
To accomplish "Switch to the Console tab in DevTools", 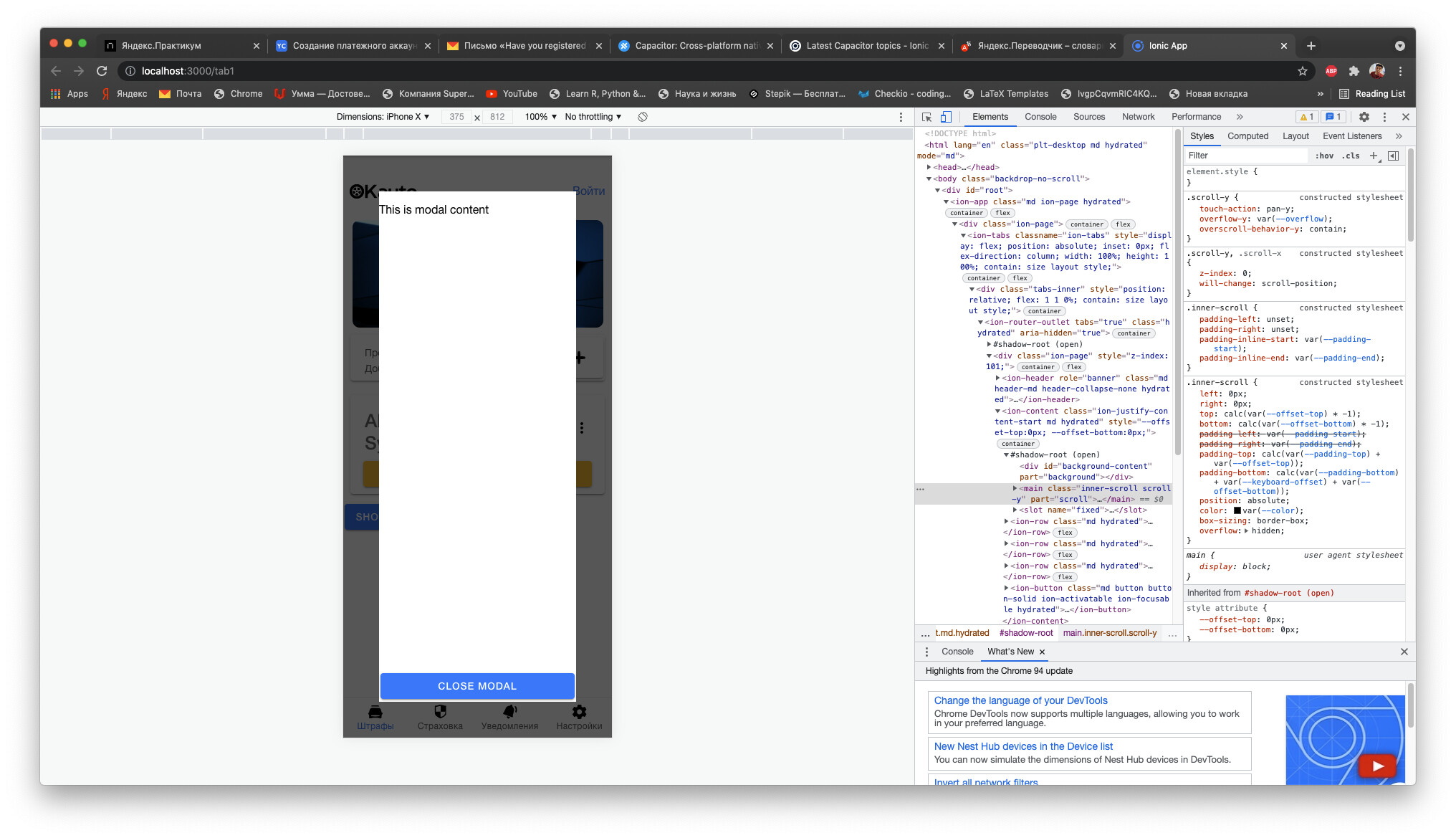I will click(1040, 117).
